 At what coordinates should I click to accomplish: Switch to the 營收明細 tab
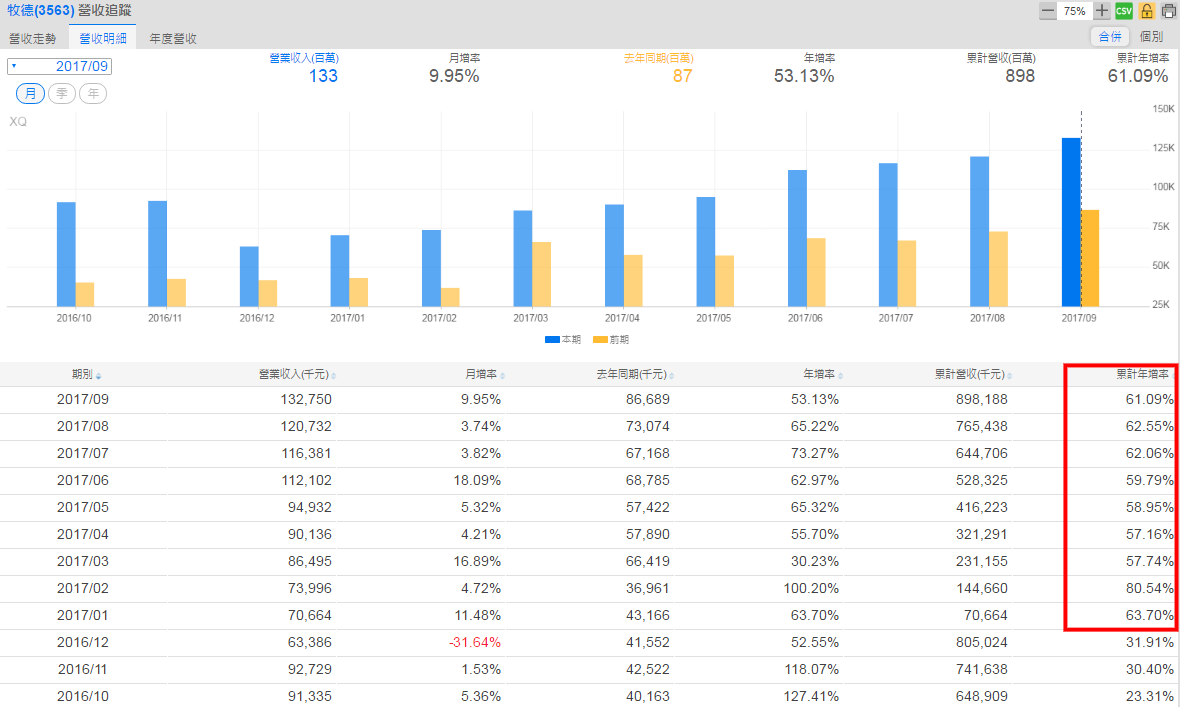tap(102, 38)
